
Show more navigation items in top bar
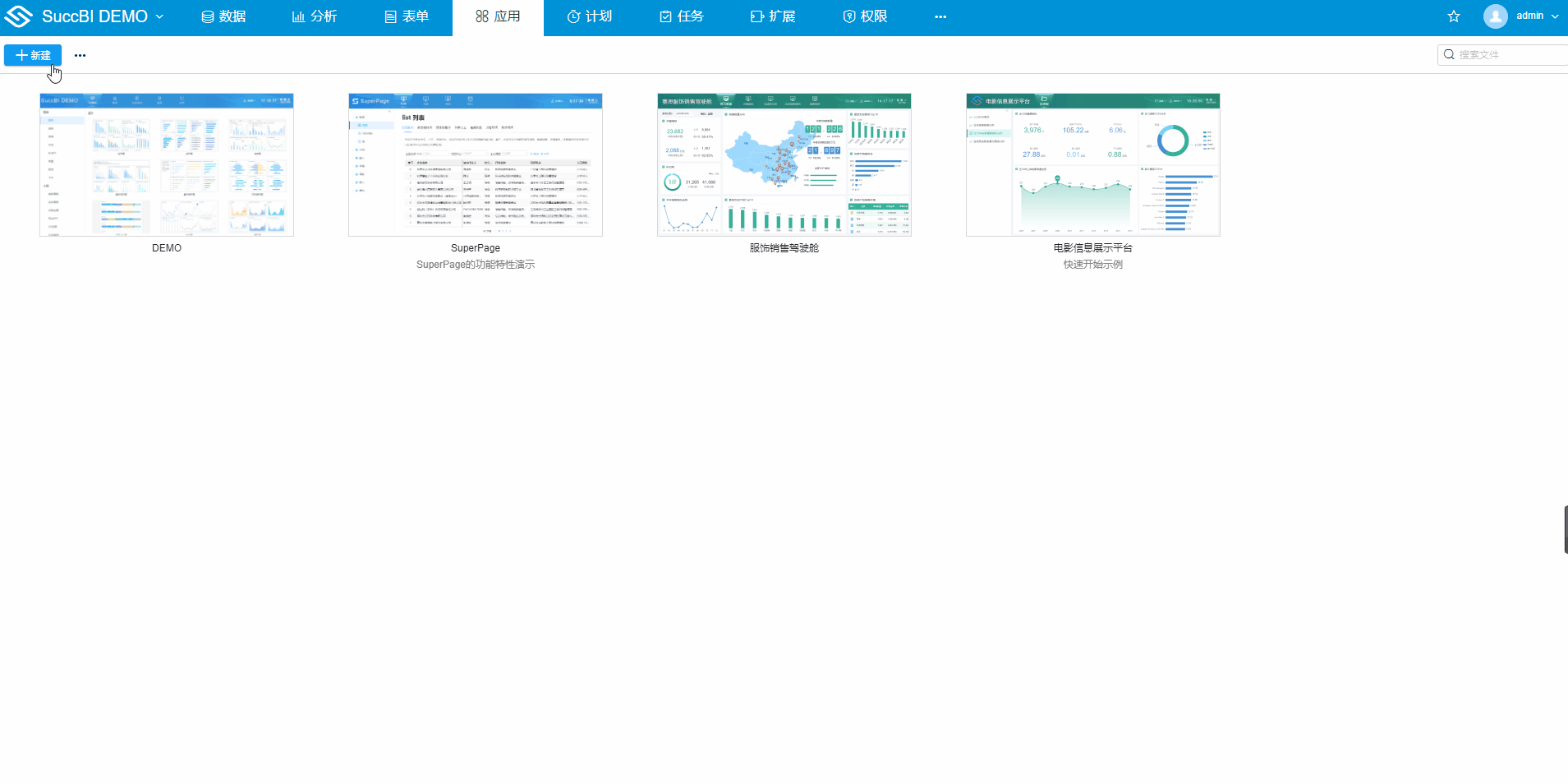pos(940,16)
